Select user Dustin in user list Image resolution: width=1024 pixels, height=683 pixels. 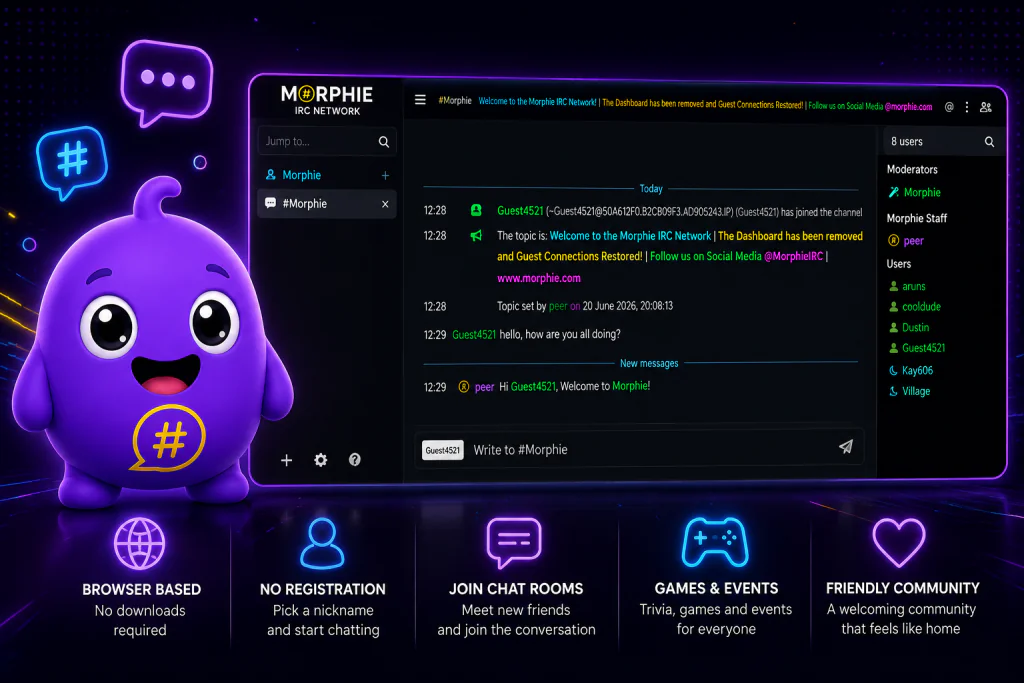click(x=916, y=327)
